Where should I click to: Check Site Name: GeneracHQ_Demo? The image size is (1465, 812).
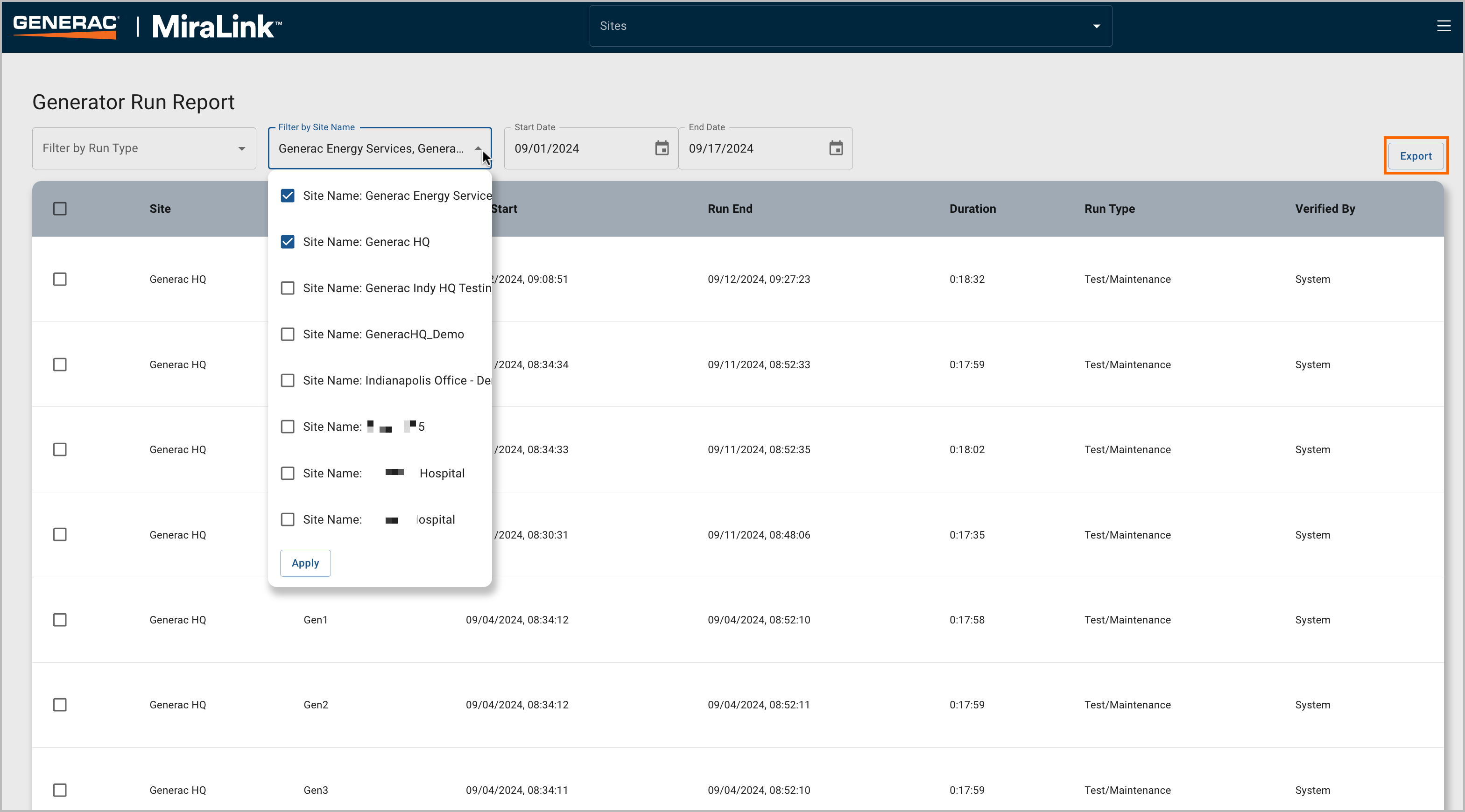pyautogui.click(x=288, y=334)
